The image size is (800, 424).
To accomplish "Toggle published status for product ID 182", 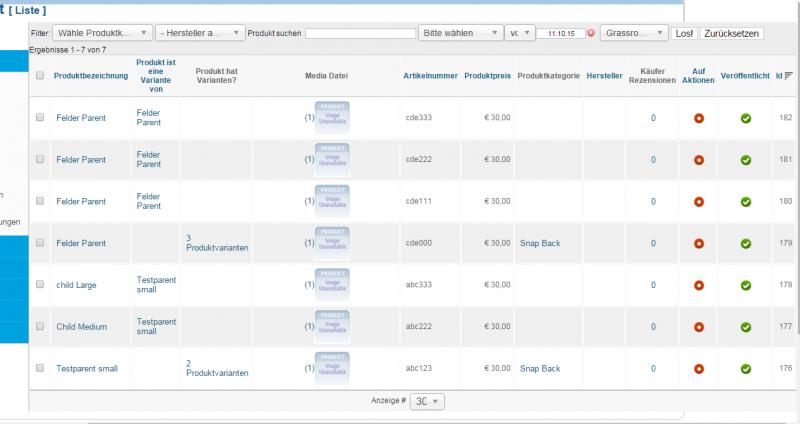I will (x=745, y=118).
